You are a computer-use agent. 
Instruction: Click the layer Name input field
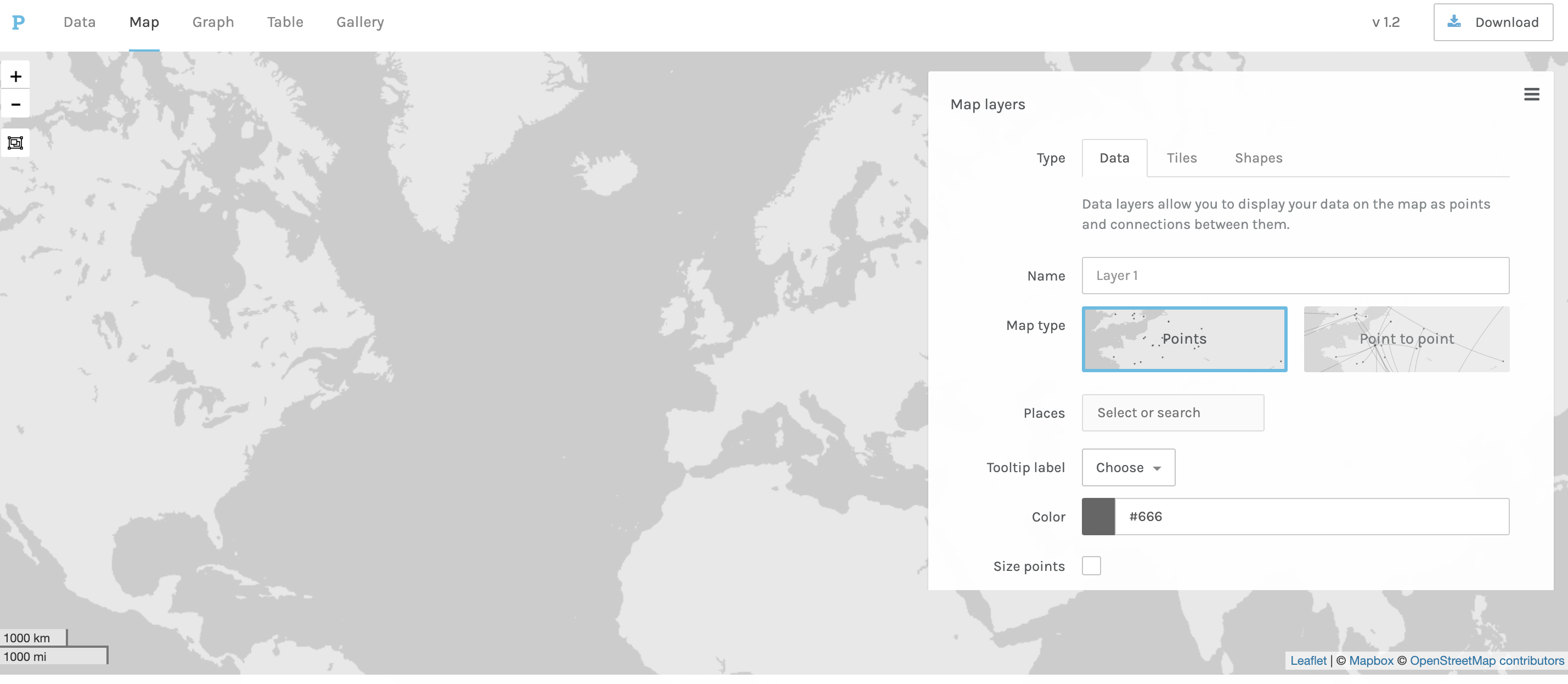(x=1295, y=276)
